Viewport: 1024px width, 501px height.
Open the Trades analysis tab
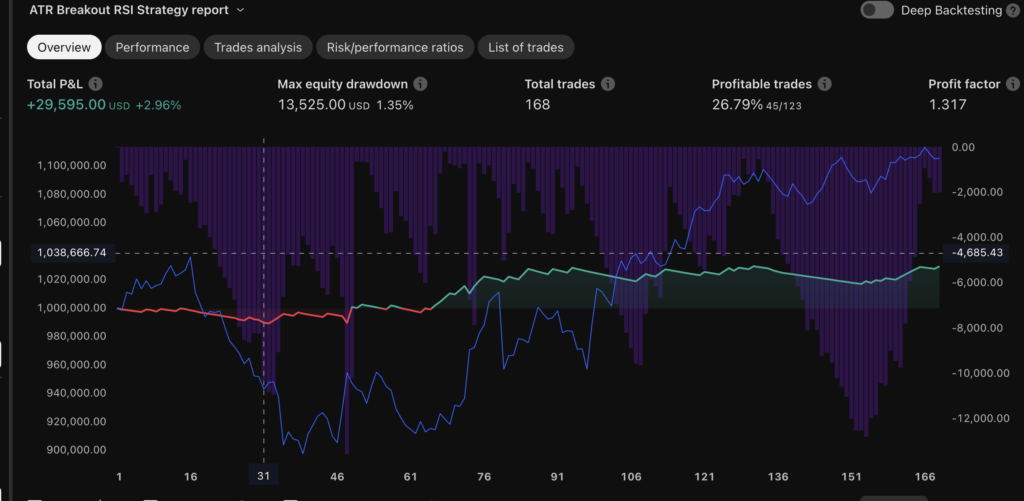pos(257,47)
